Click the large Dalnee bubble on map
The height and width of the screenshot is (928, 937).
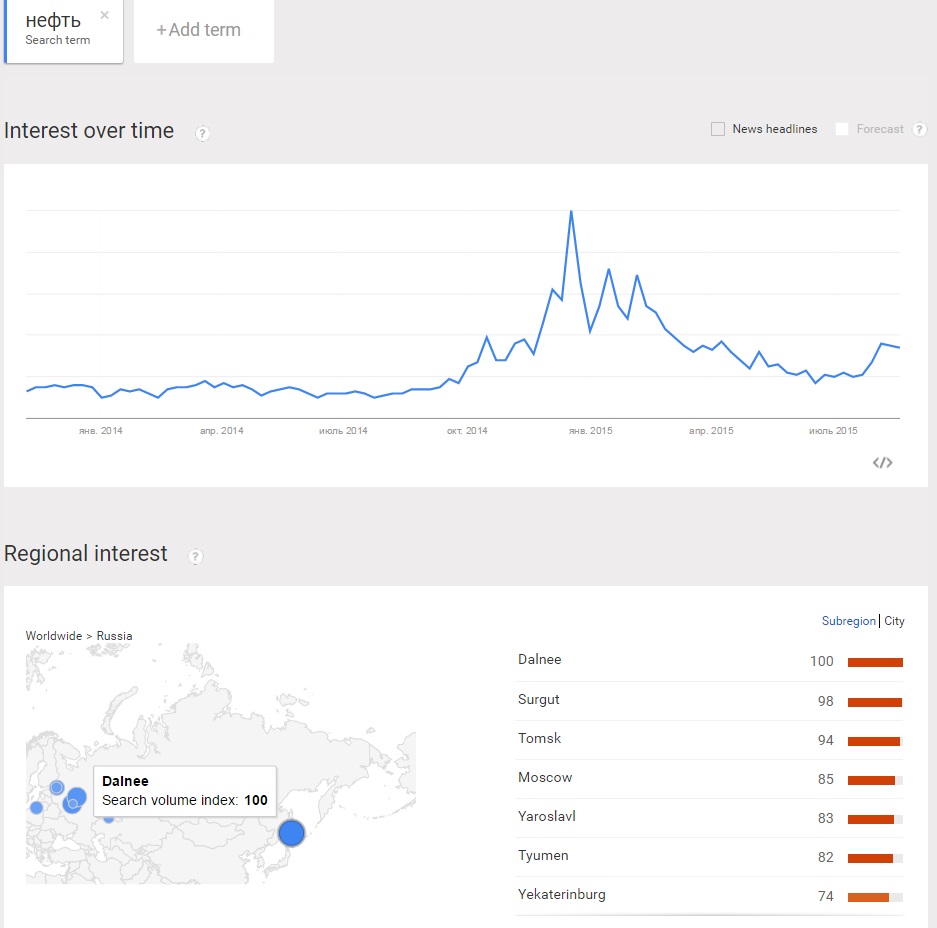click(x=291, y=832)
